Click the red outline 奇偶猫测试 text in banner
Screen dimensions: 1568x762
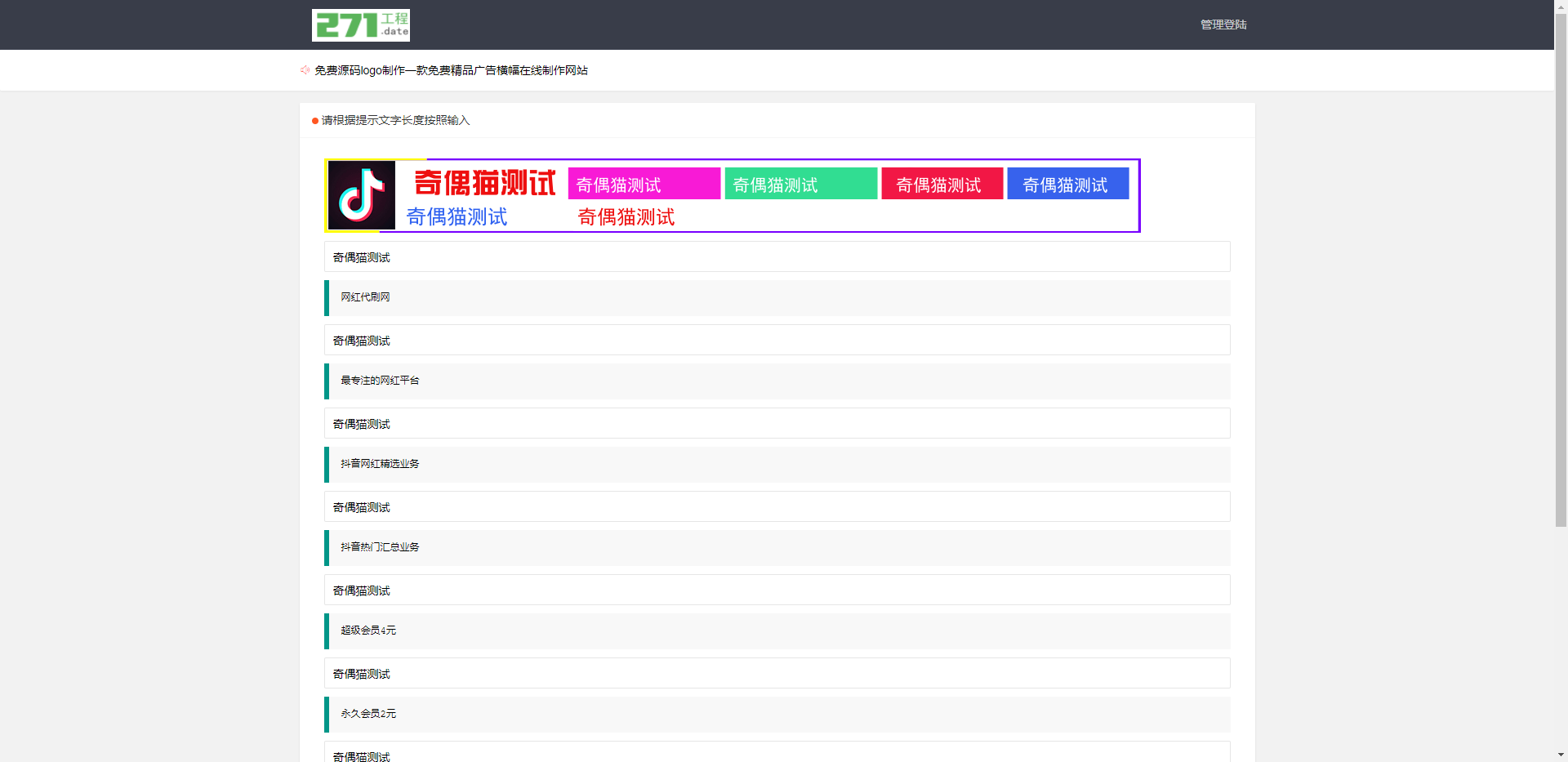626,217
